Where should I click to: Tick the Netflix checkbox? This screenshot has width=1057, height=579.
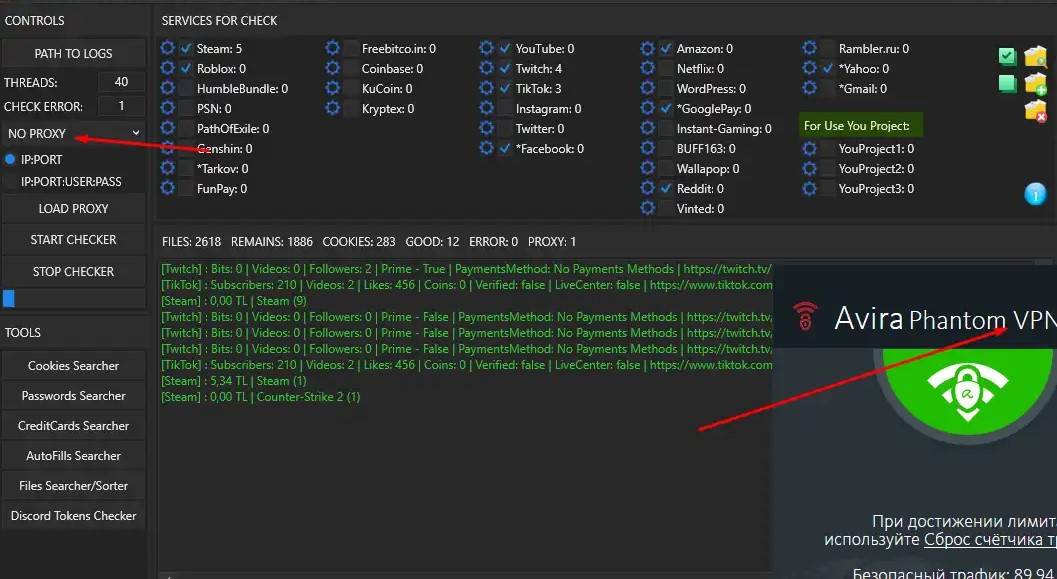(x=666, y=69)
